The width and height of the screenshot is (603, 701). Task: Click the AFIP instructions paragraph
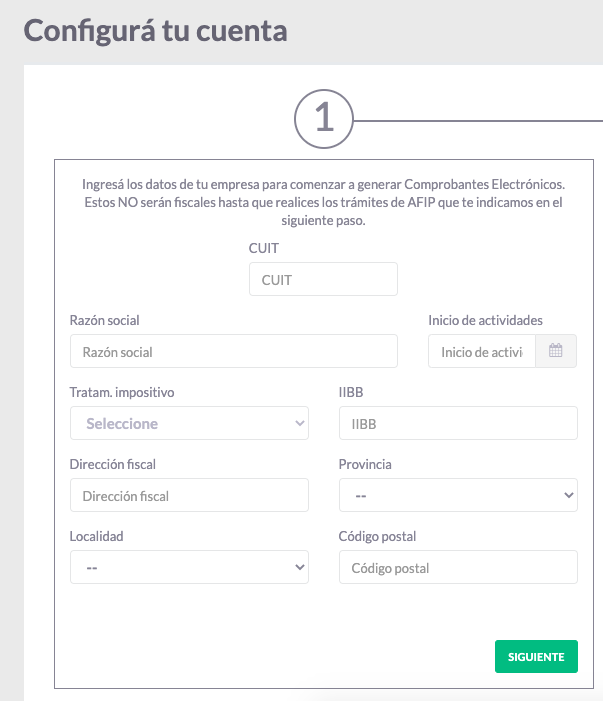[323, 202]
